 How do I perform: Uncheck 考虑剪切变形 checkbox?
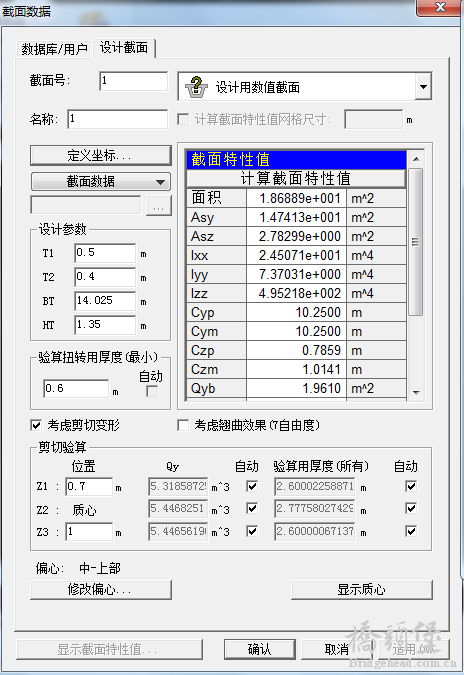(36, 425)
